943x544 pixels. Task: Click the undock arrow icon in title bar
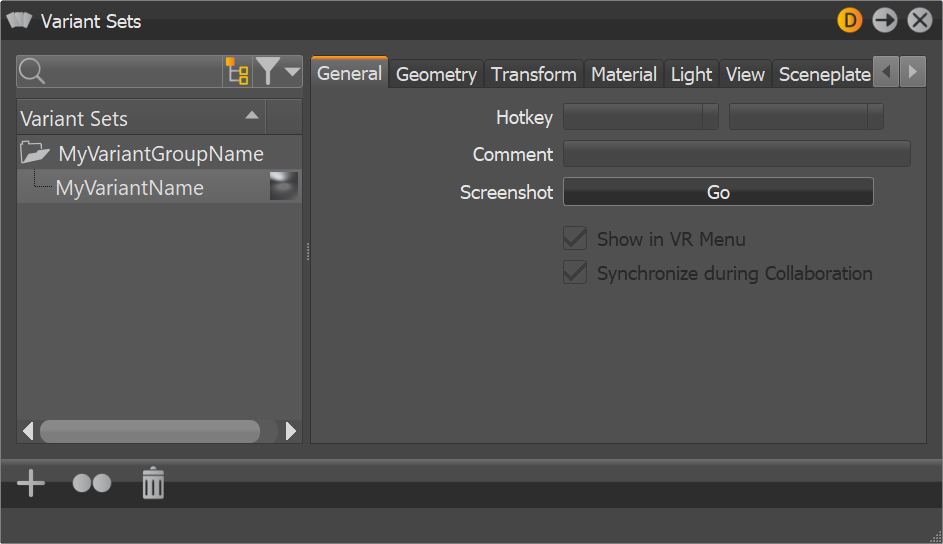884,20
